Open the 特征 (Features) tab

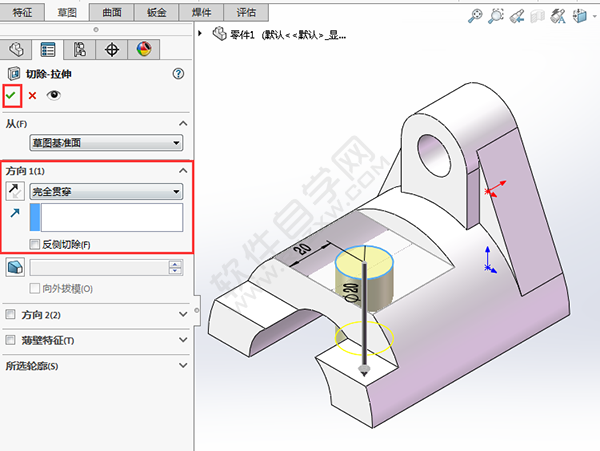[22, 12]
